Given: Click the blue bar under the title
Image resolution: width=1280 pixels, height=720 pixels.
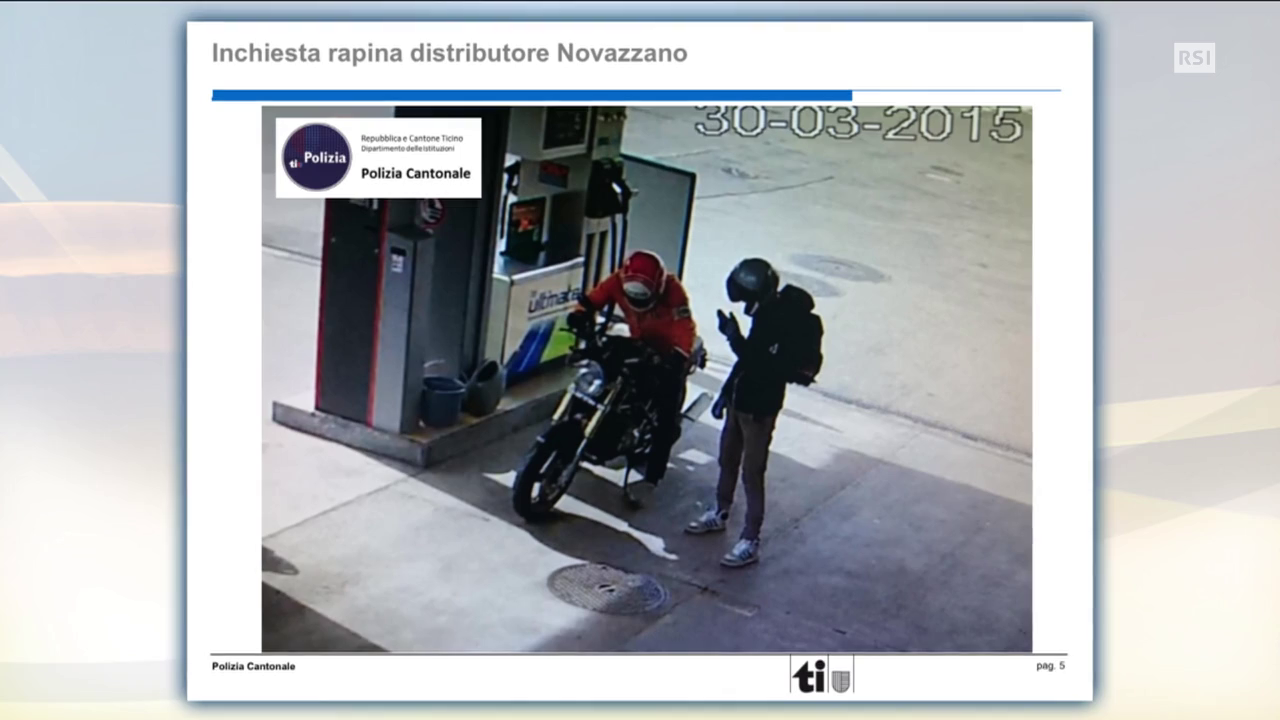Looking at the screenshot, I should coord(531,96).
